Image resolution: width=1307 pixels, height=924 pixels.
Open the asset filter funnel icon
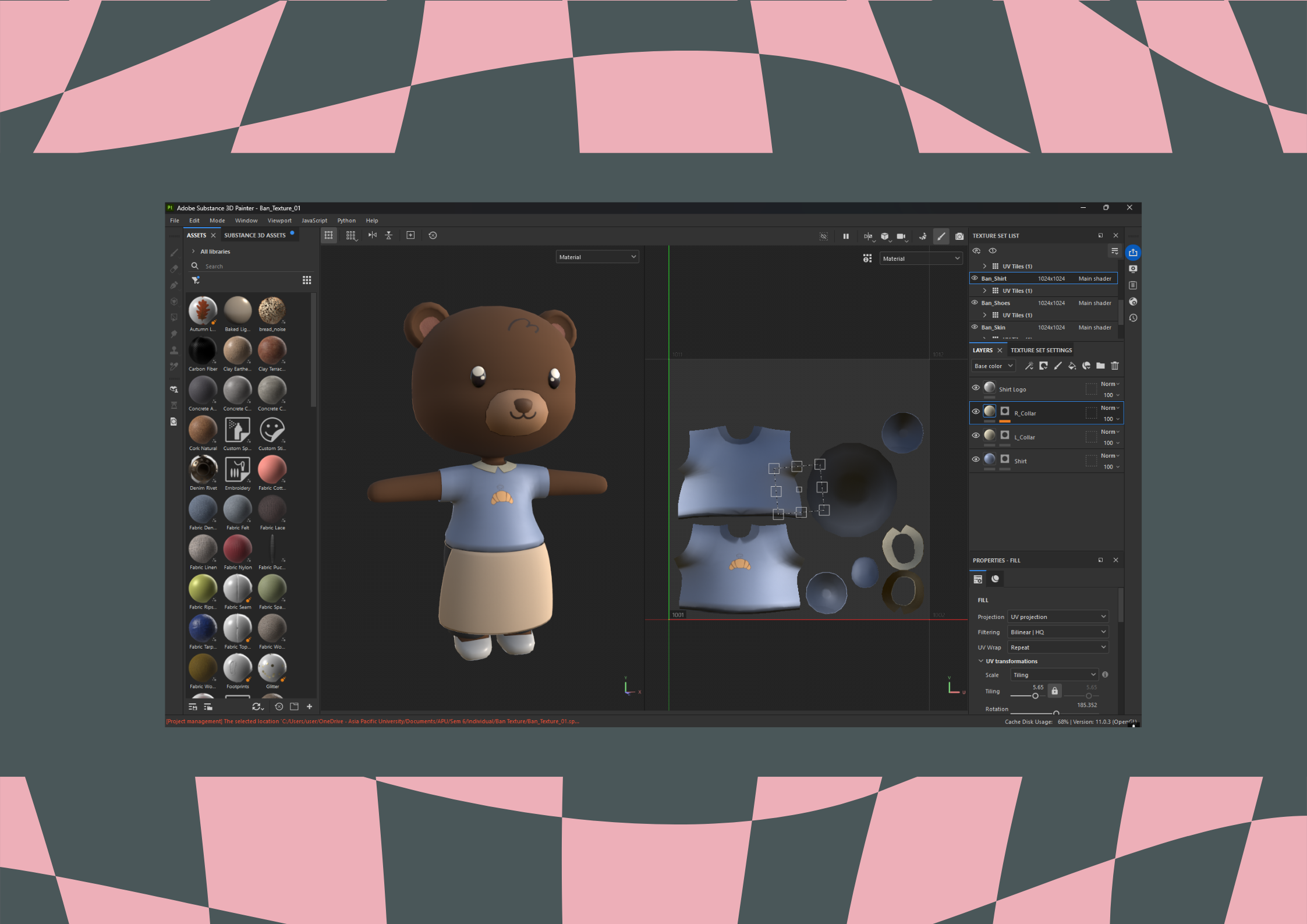(x=196, y=280)
